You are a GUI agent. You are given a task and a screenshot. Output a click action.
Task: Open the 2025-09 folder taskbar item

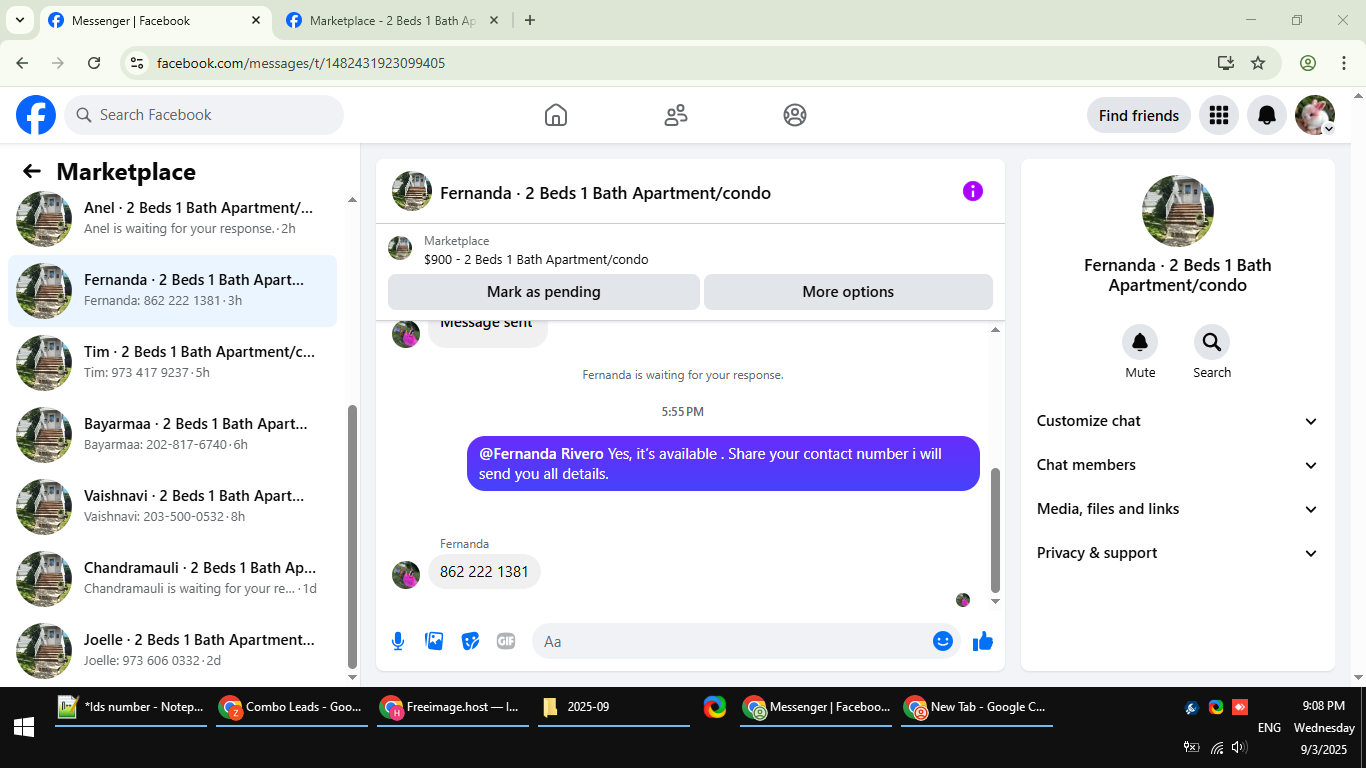coord(614,707)
